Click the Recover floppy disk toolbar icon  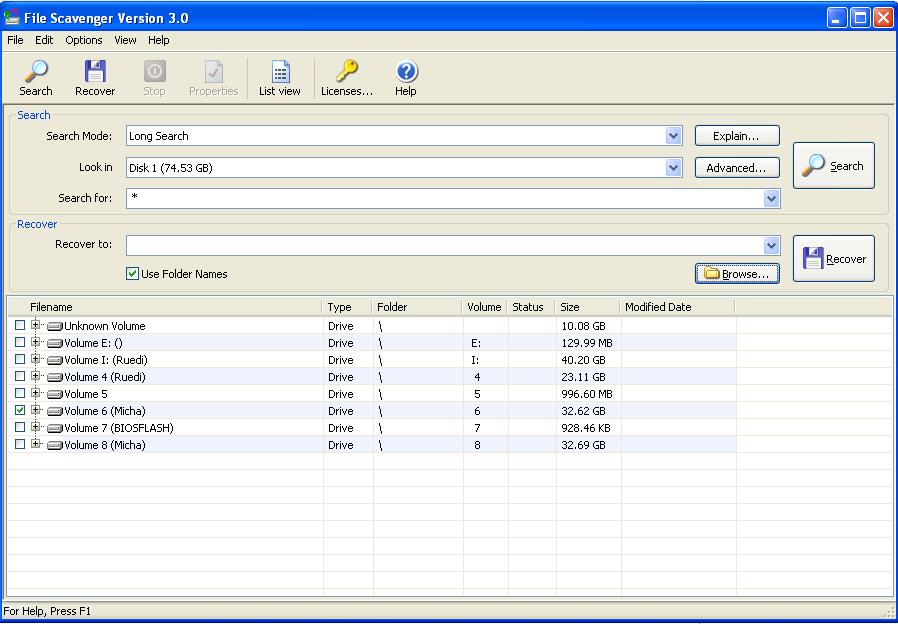pyautogui.click(x=95, y=72)
